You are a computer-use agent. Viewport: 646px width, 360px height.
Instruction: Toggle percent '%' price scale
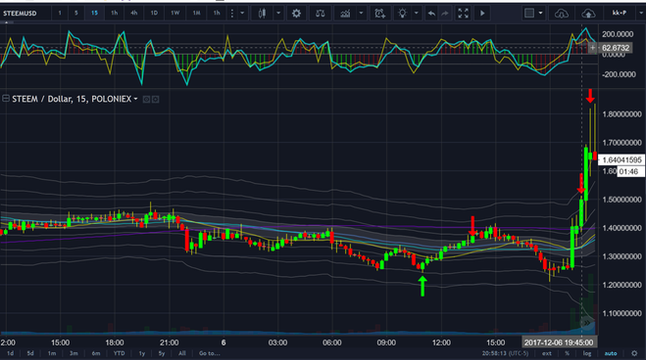[x=567, y=353]
